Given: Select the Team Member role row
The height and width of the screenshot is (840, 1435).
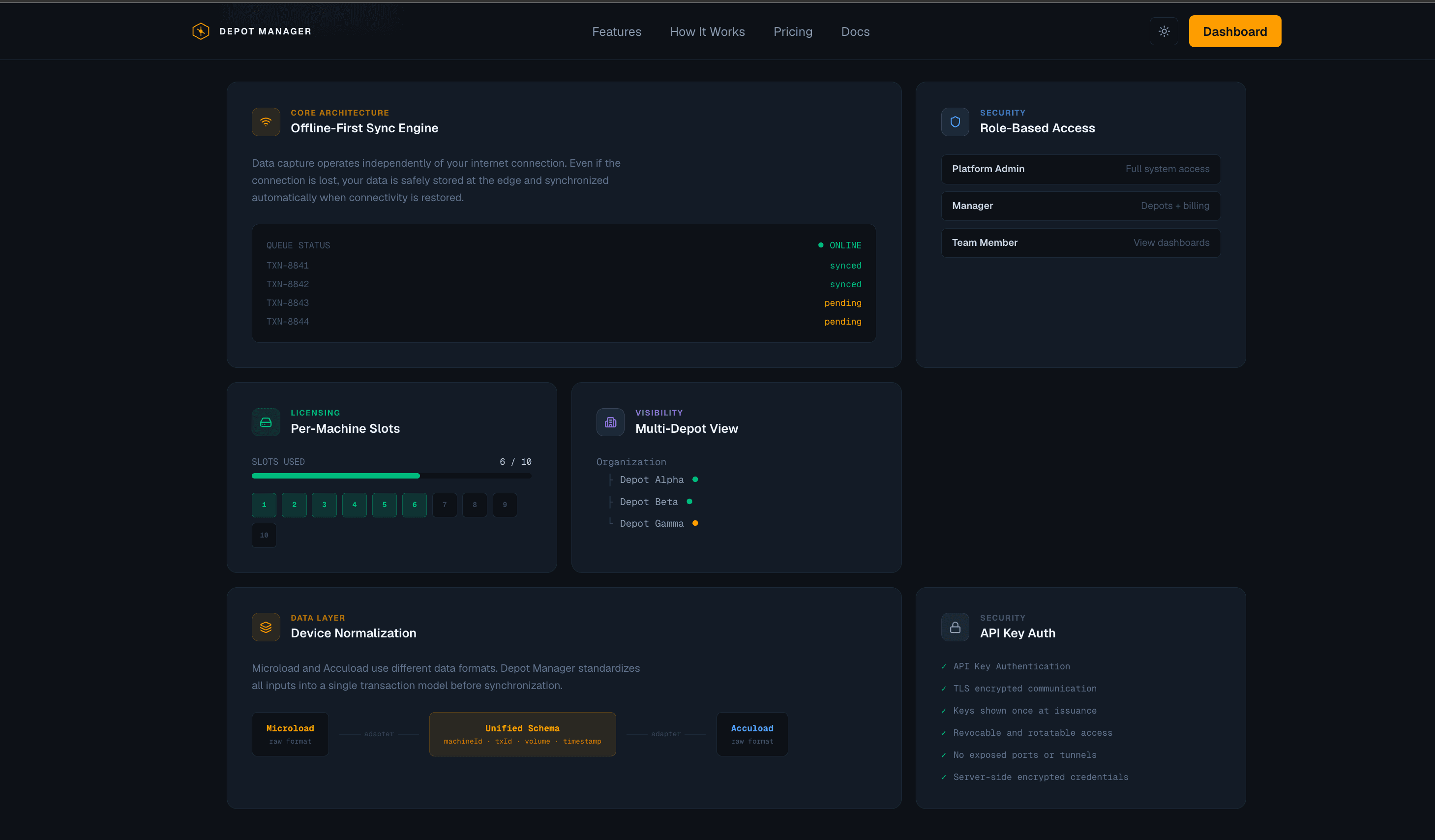Looking at the screenshot, I should coord(1080,242).
